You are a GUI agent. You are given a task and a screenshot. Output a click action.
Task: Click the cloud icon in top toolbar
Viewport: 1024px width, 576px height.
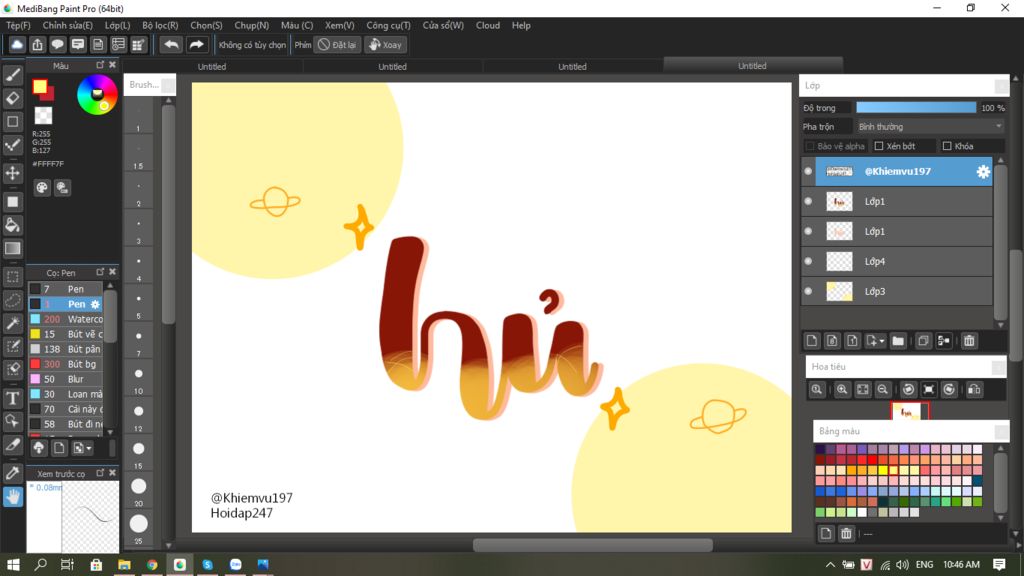coord(17,44)
